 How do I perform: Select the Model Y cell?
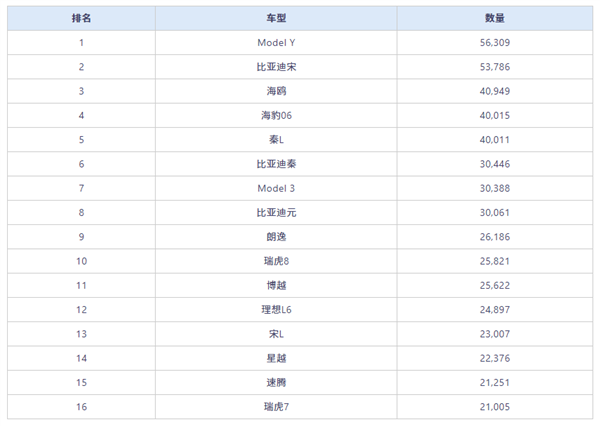click(x=275, y=43)
